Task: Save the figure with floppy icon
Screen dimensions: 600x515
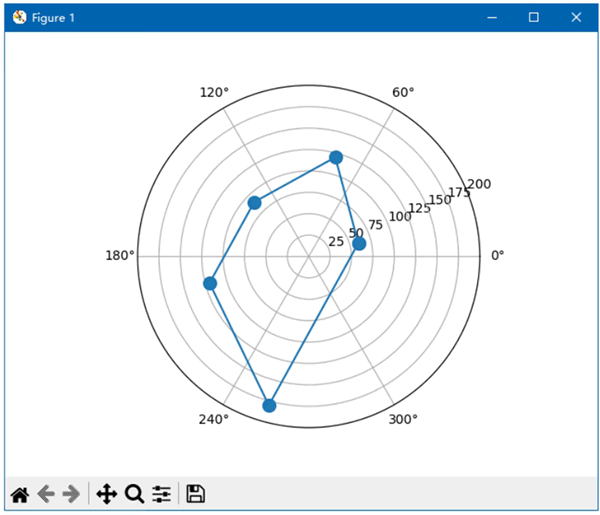Action: pyautogui.click(x=196, y=494)
